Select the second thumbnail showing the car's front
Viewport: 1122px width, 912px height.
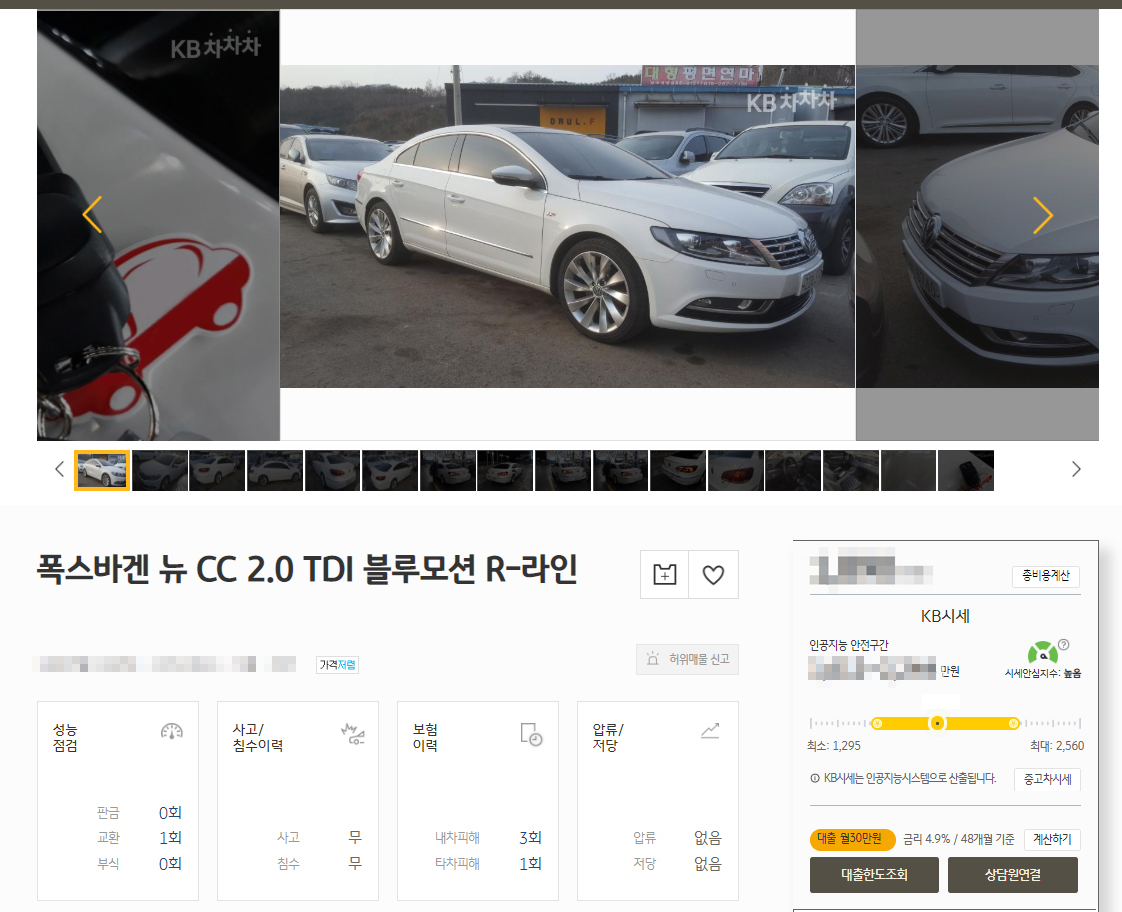[x=160, y=471]
